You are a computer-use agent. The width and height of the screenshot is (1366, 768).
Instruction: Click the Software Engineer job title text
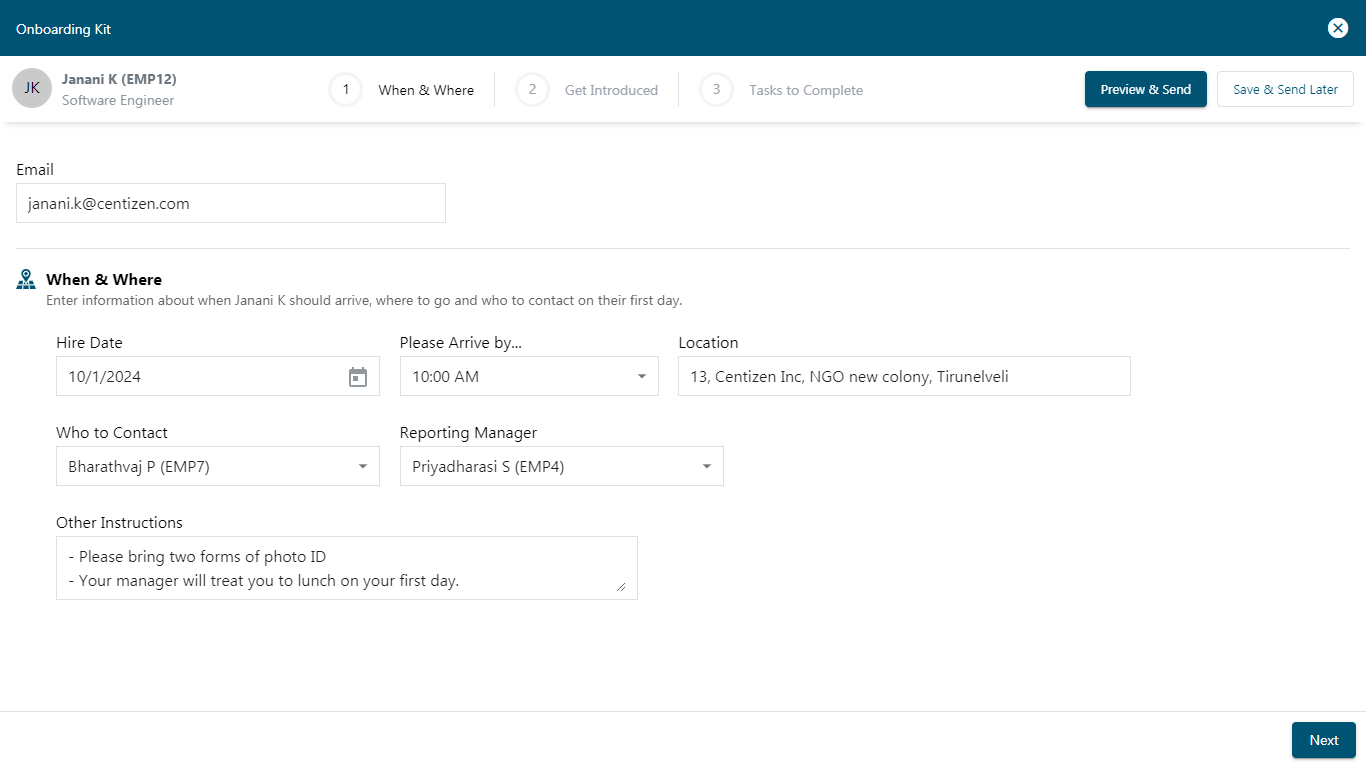click(x=118, y=100)
